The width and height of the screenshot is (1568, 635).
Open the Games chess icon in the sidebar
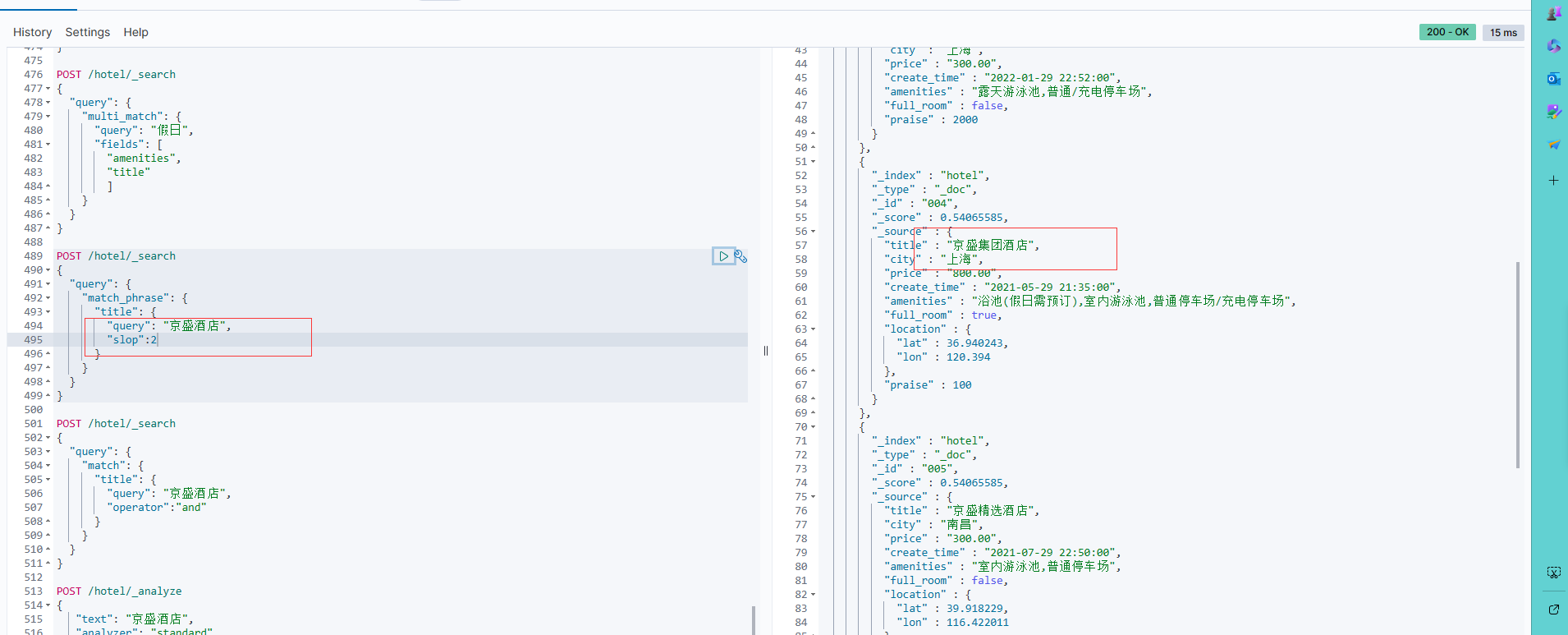click(x=1553, y=13)
